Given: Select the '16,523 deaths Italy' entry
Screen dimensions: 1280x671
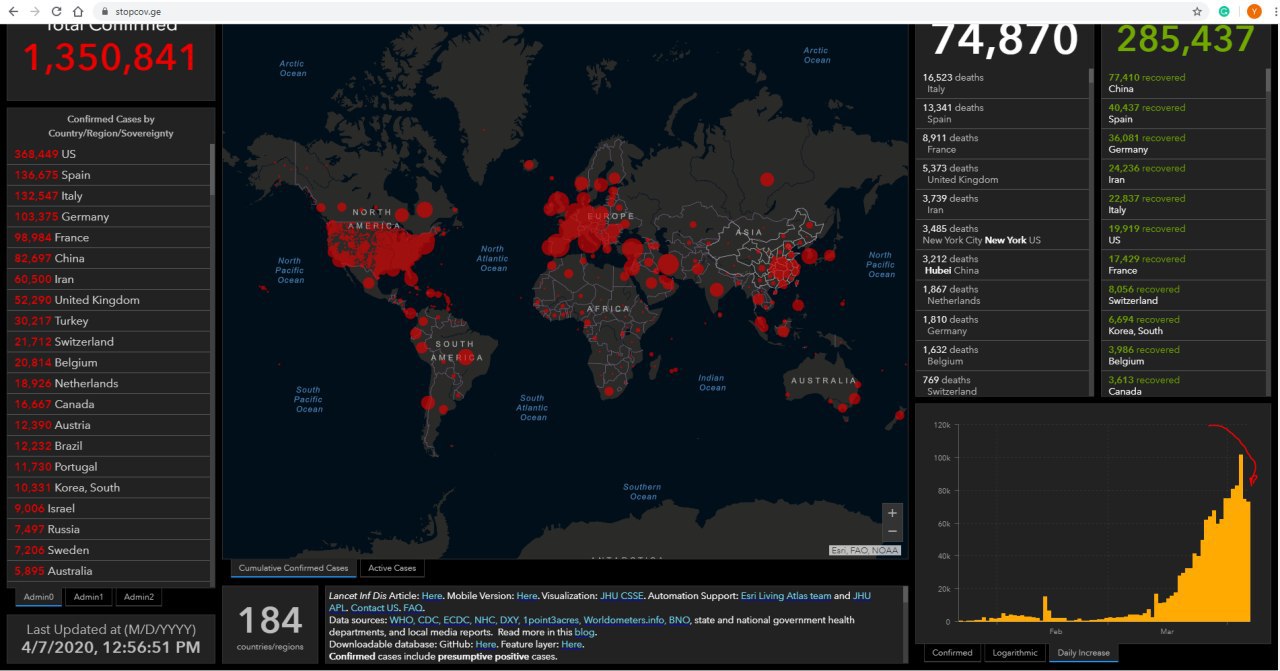Looking at the screenshot, I should (x=1002, y=83).
